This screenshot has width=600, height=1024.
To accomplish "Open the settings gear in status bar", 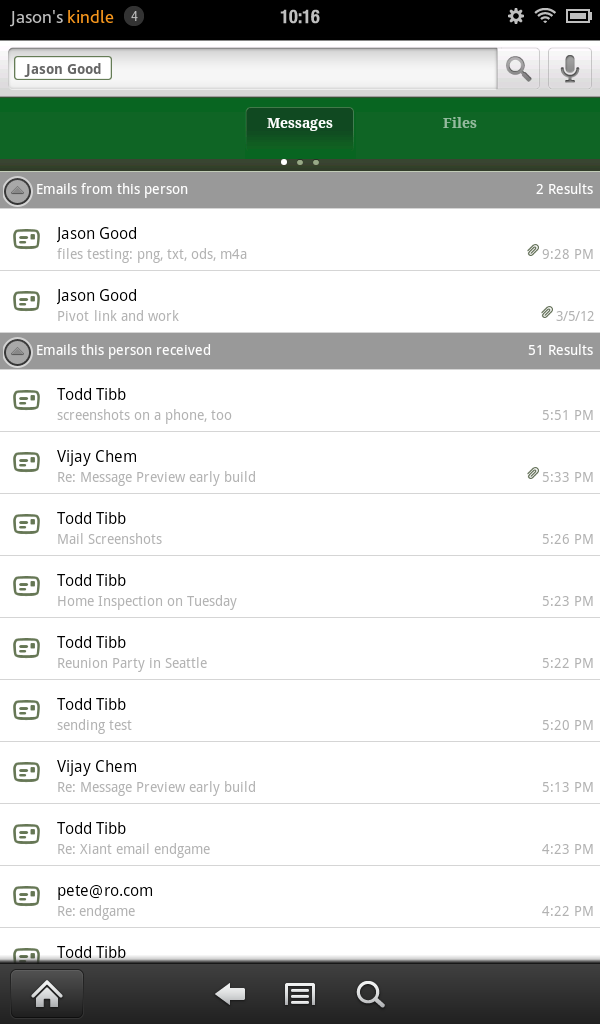I will [516, 16].
